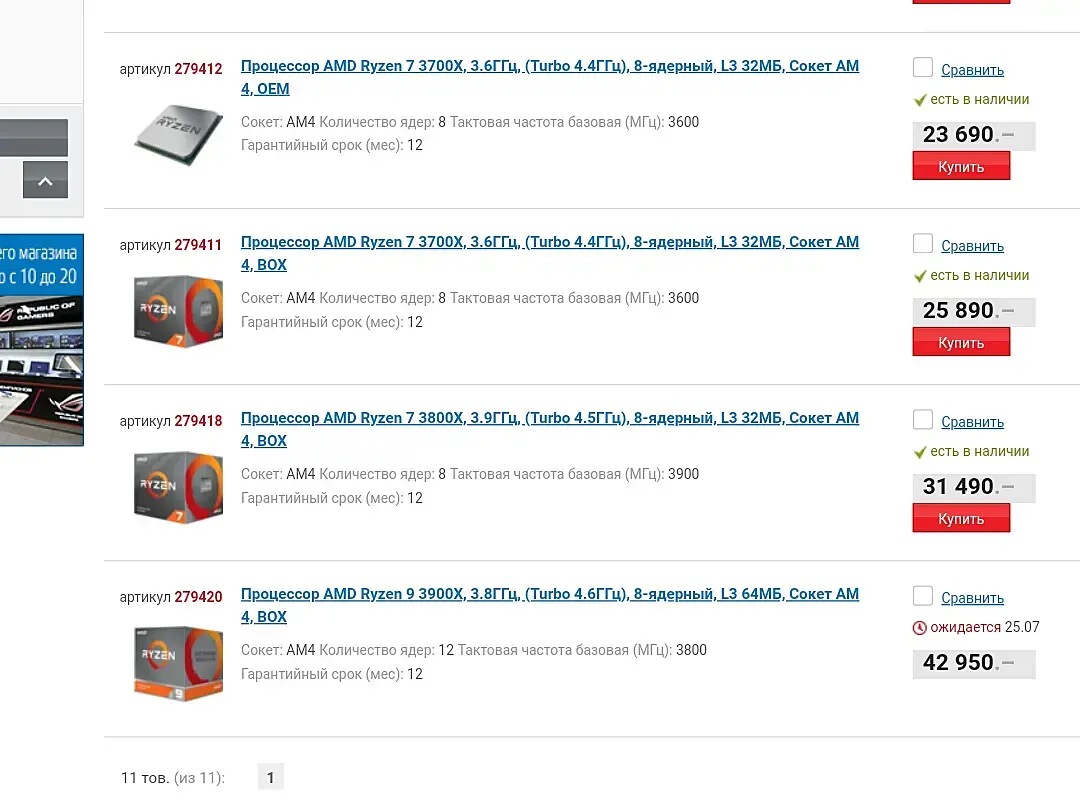
Task: Buy the Ryzen 7 3700X BOX for 25 890
Action: click(961, 342)
